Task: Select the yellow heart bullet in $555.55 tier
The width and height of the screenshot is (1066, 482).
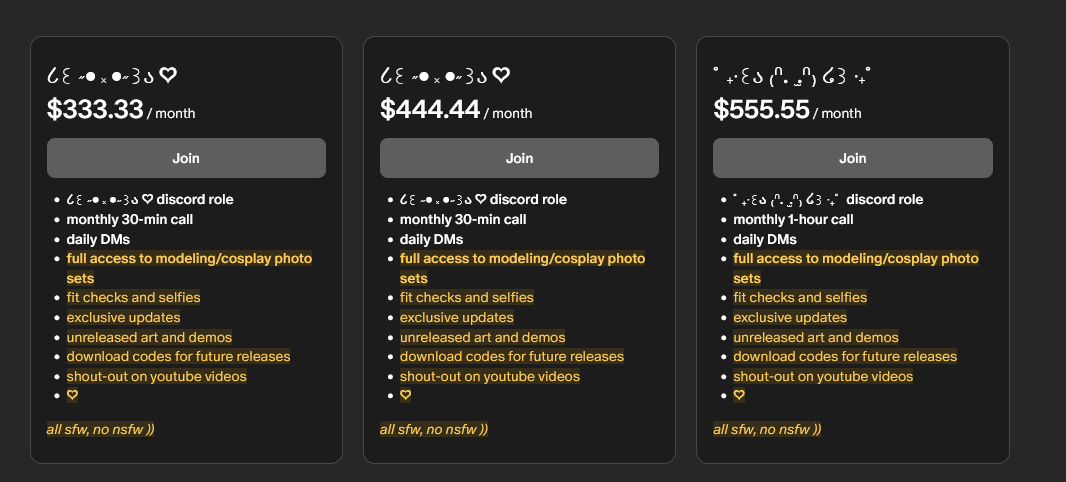Action: click(x=739, y=396)
